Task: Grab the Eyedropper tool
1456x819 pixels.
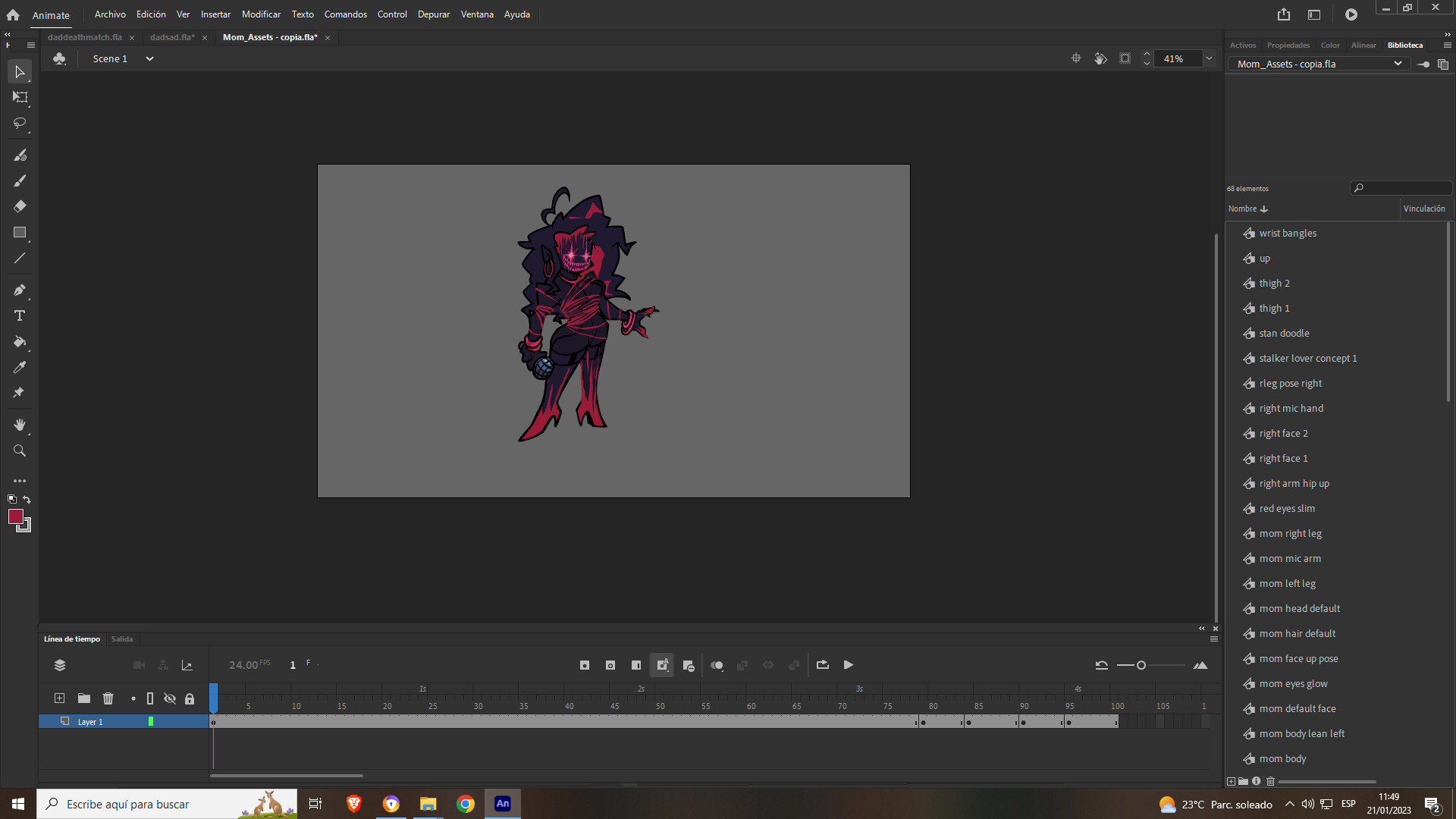Action: tap(20, 367)
